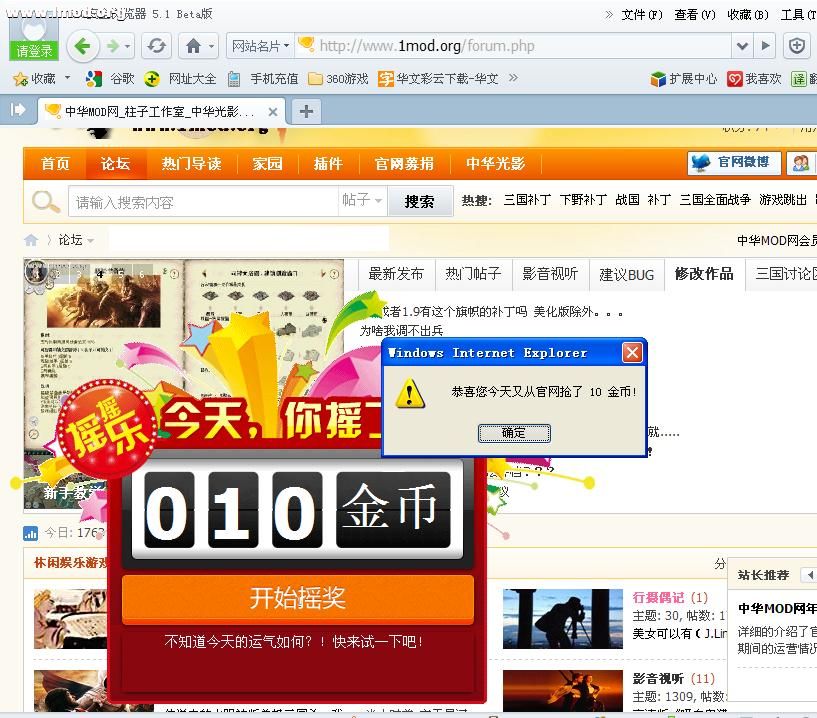Refresh the current page
The width and height of the screenshot is (817, 718).
click(x=153, y=46)
